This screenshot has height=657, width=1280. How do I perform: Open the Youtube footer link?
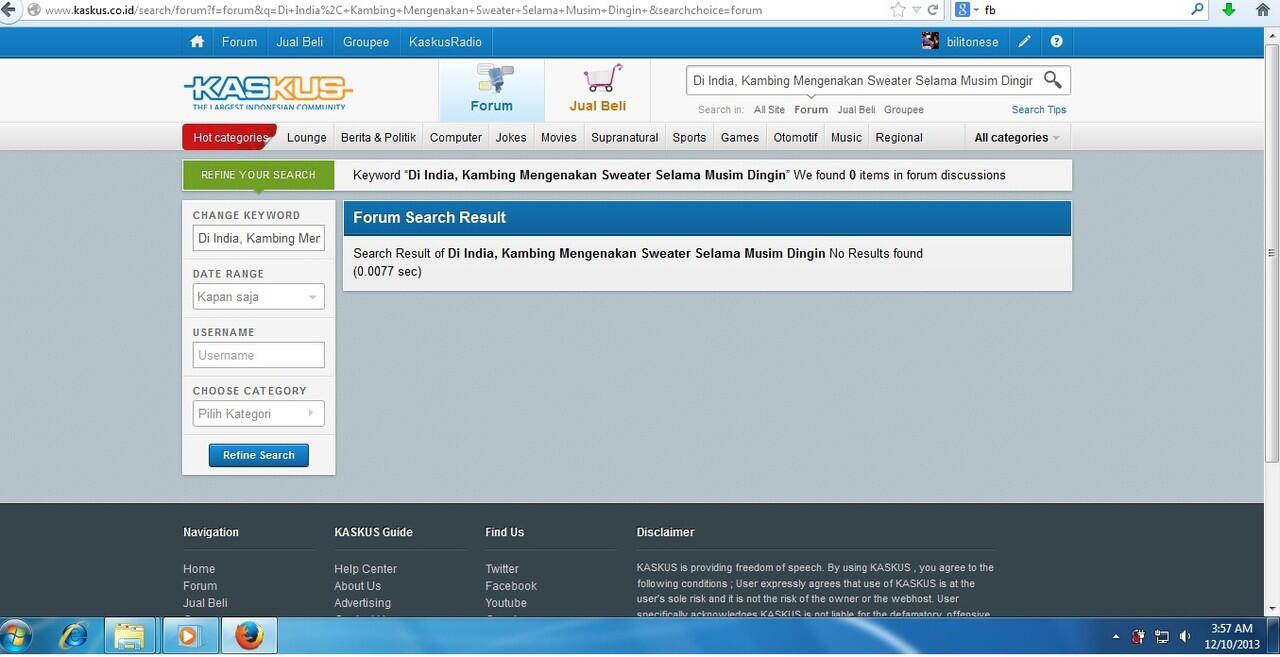506,603
